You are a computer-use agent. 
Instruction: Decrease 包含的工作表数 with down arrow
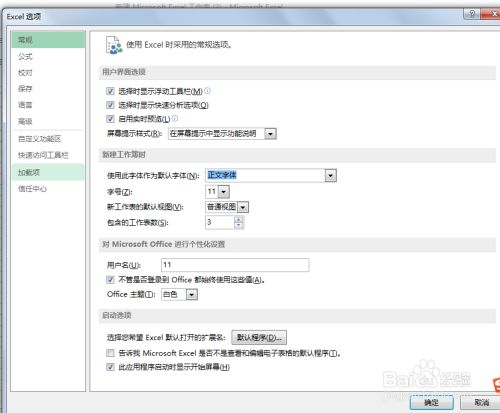coord(238,226)
